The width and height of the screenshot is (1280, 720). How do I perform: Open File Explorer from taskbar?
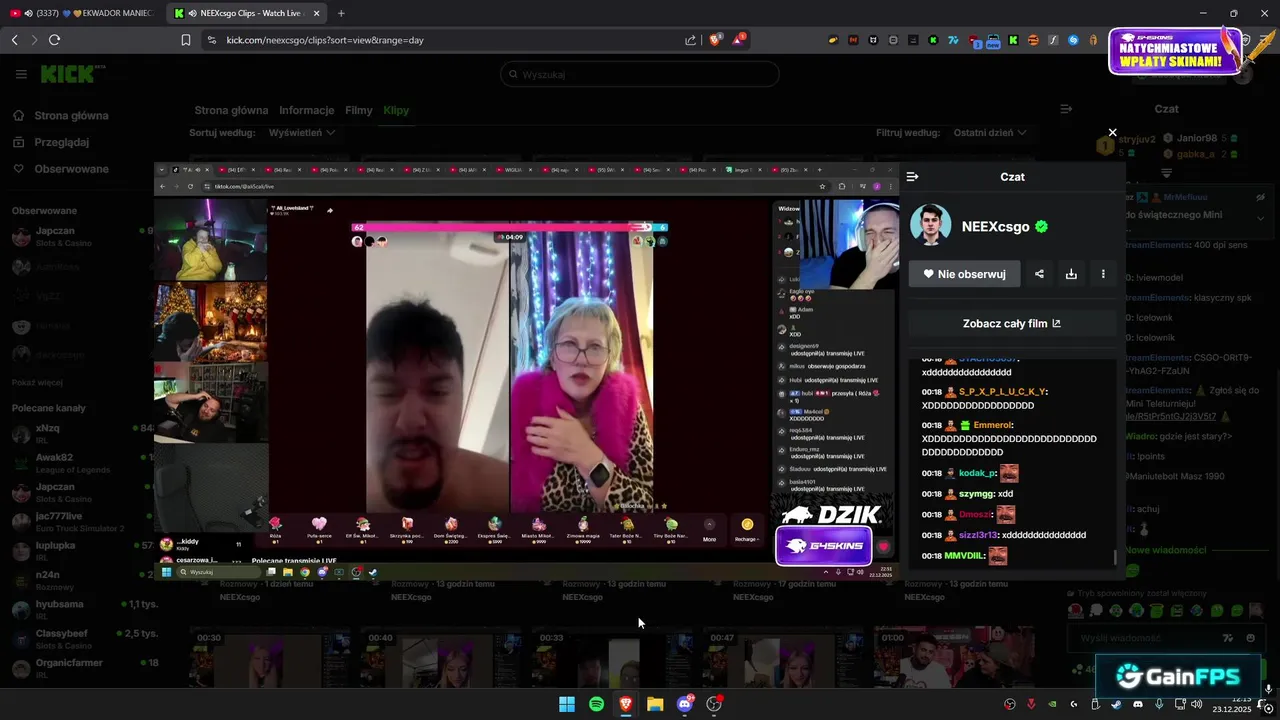[655, 704]
